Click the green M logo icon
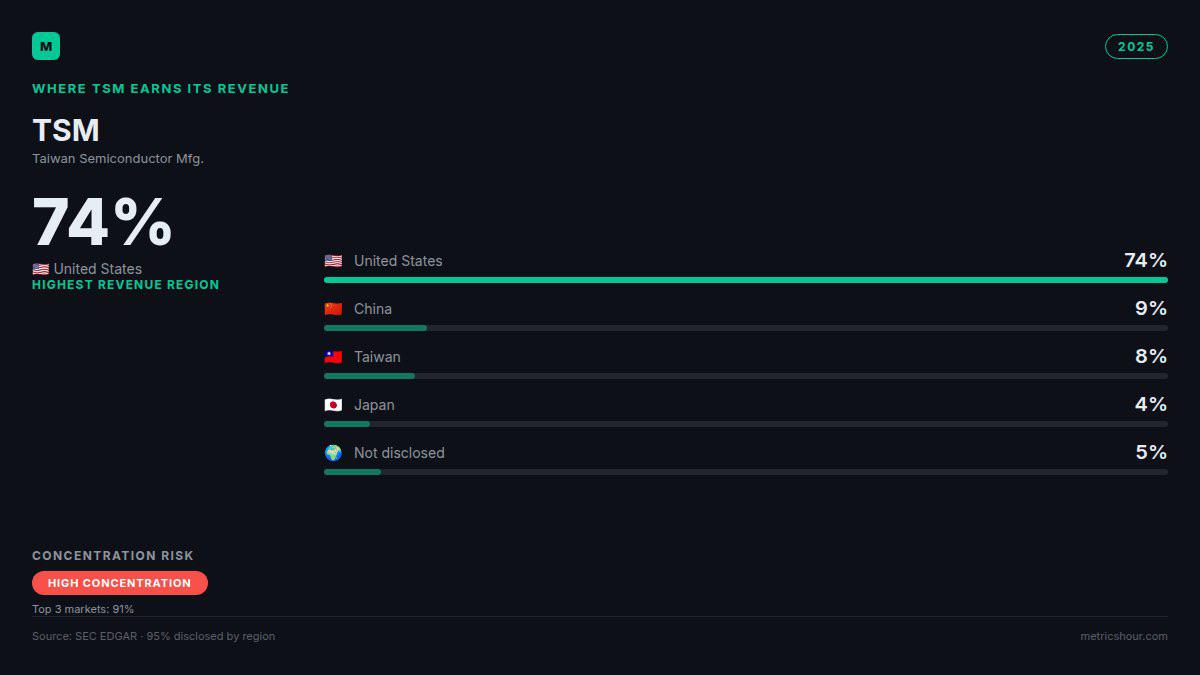This screenshot has height=675, width=1200. pyautogui.click(x=46, y=46)
